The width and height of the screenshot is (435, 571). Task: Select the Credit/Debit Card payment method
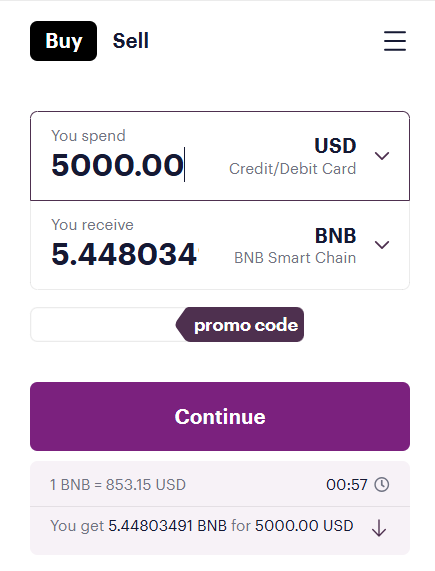click(292, 169)
